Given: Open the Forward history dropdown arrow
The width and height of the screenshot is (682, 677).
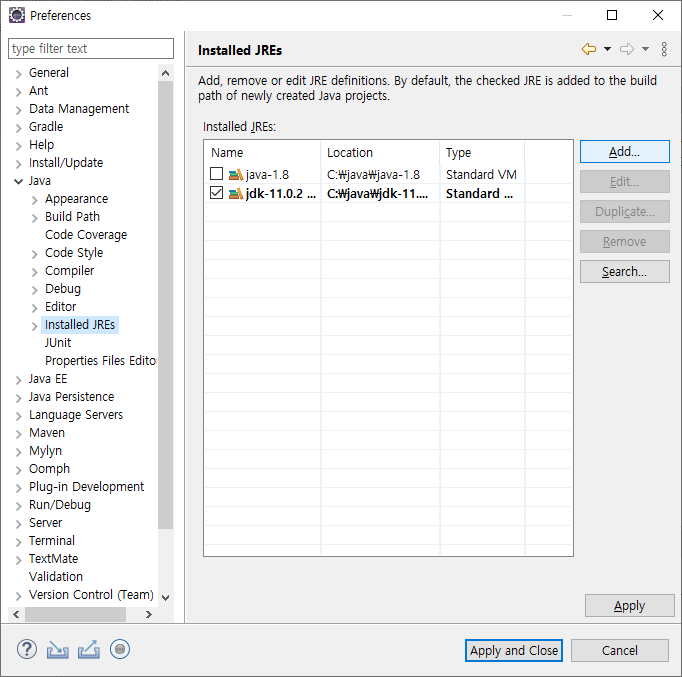Looking at the screenshot, I should 645,49.
